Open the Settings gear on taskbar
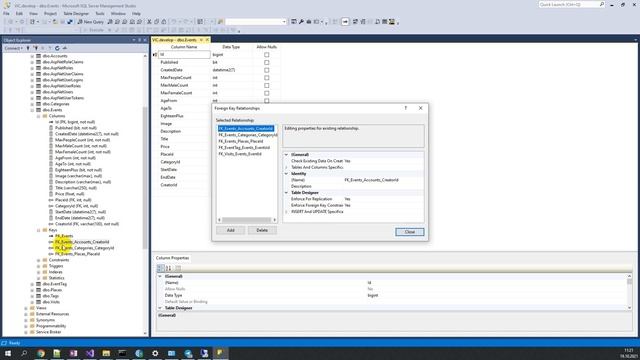This screenshot has height=360, width=640. [155, 353]
